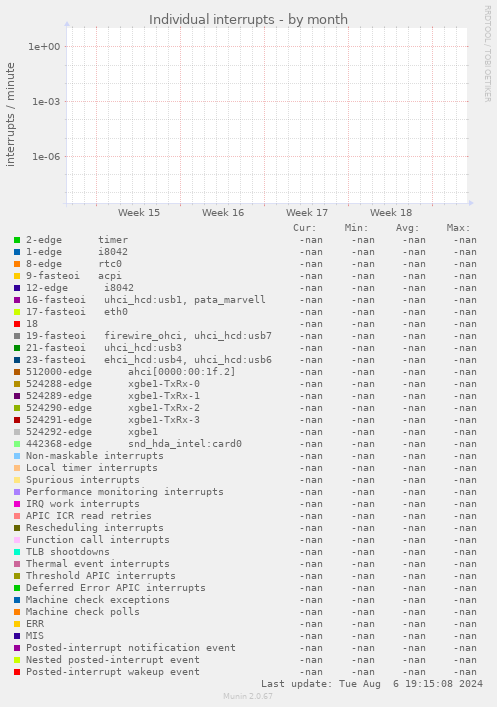This screenshot has width=497, height=707.
Task: Click the Week 18 axis label
Action: click(391, 213)
